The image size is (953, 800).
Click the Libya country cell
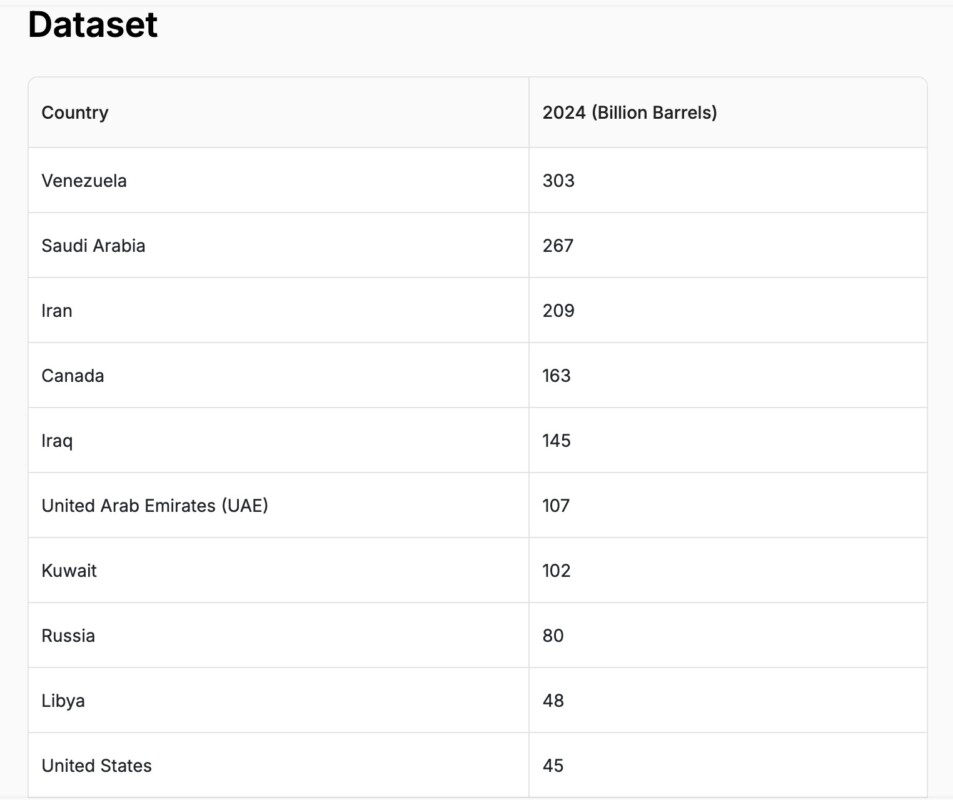click(63, 701)
